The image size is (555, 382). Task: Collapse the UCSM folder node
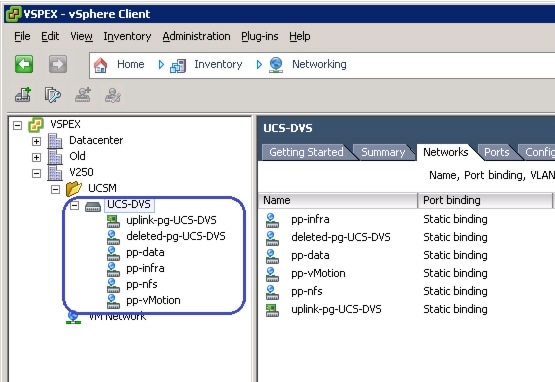pyautogui.click(x=55, y=189)
